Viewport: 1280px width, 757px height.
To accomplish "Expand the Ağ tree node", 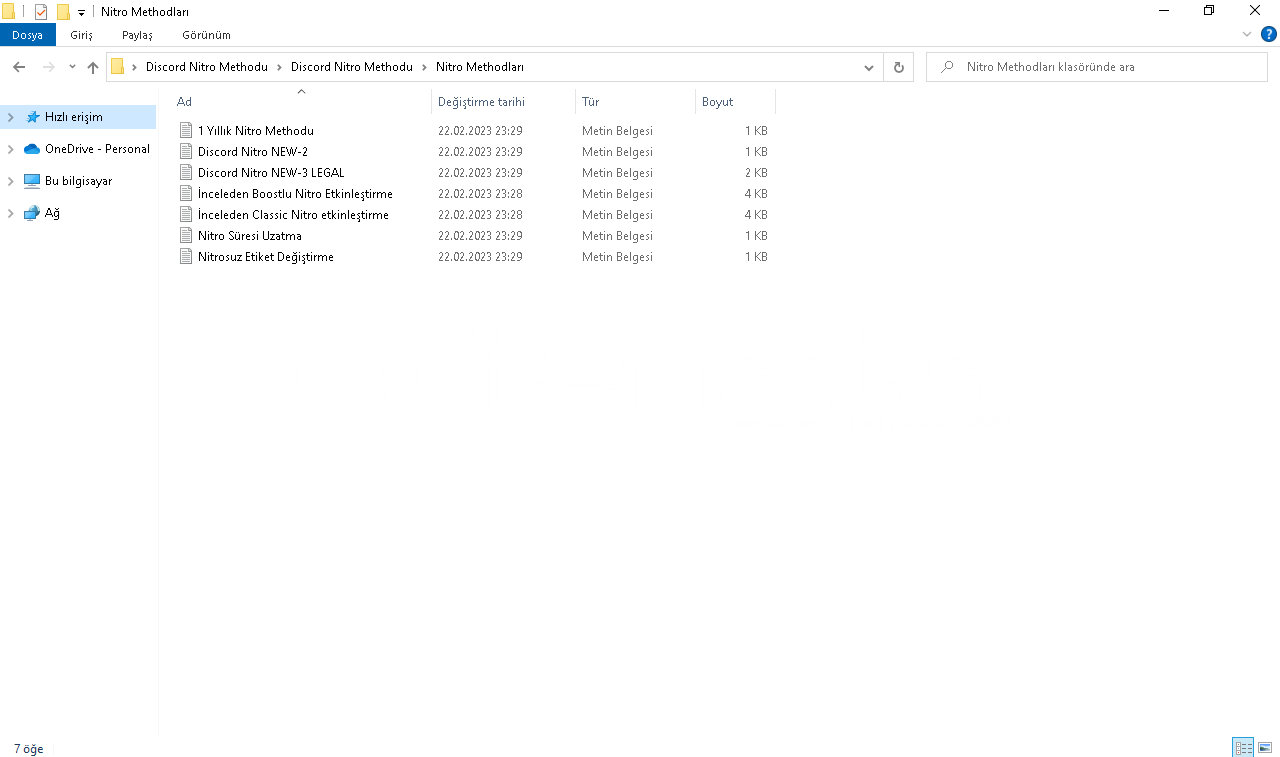I will pos(11,213).
